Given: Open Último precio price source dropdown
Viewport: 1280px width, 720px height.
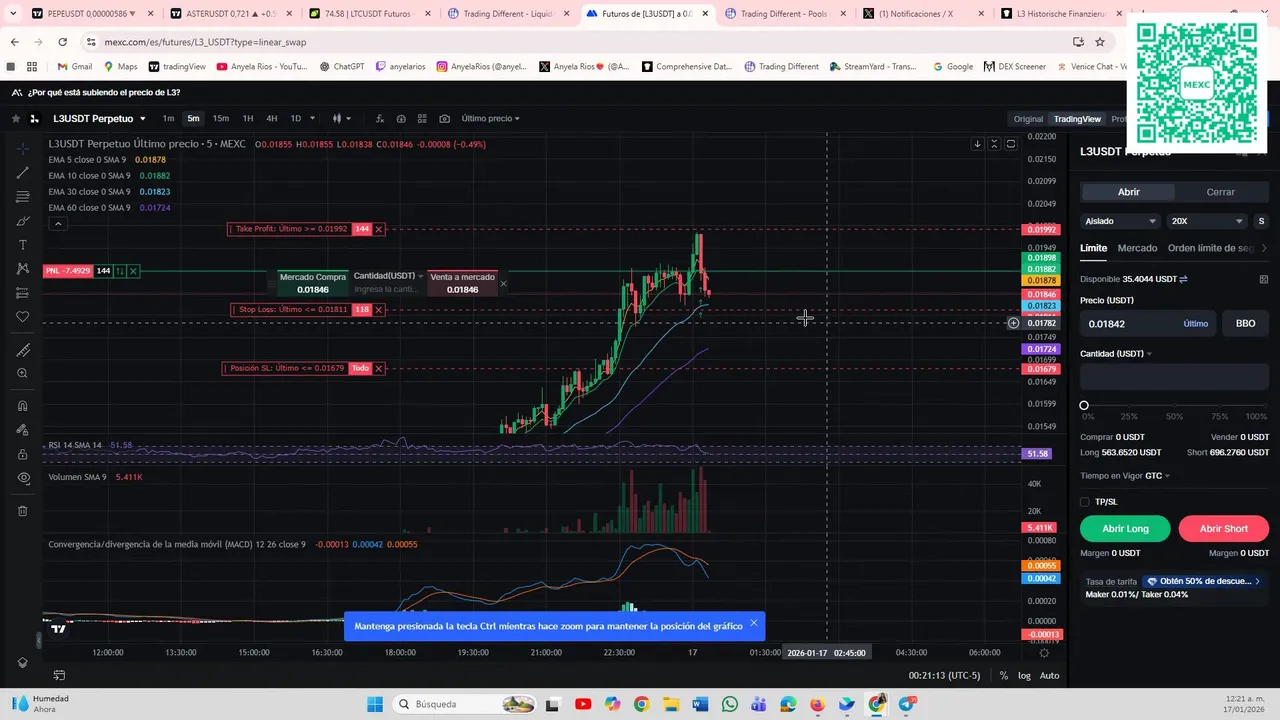Looking at the screenshot, I should 490,118.
